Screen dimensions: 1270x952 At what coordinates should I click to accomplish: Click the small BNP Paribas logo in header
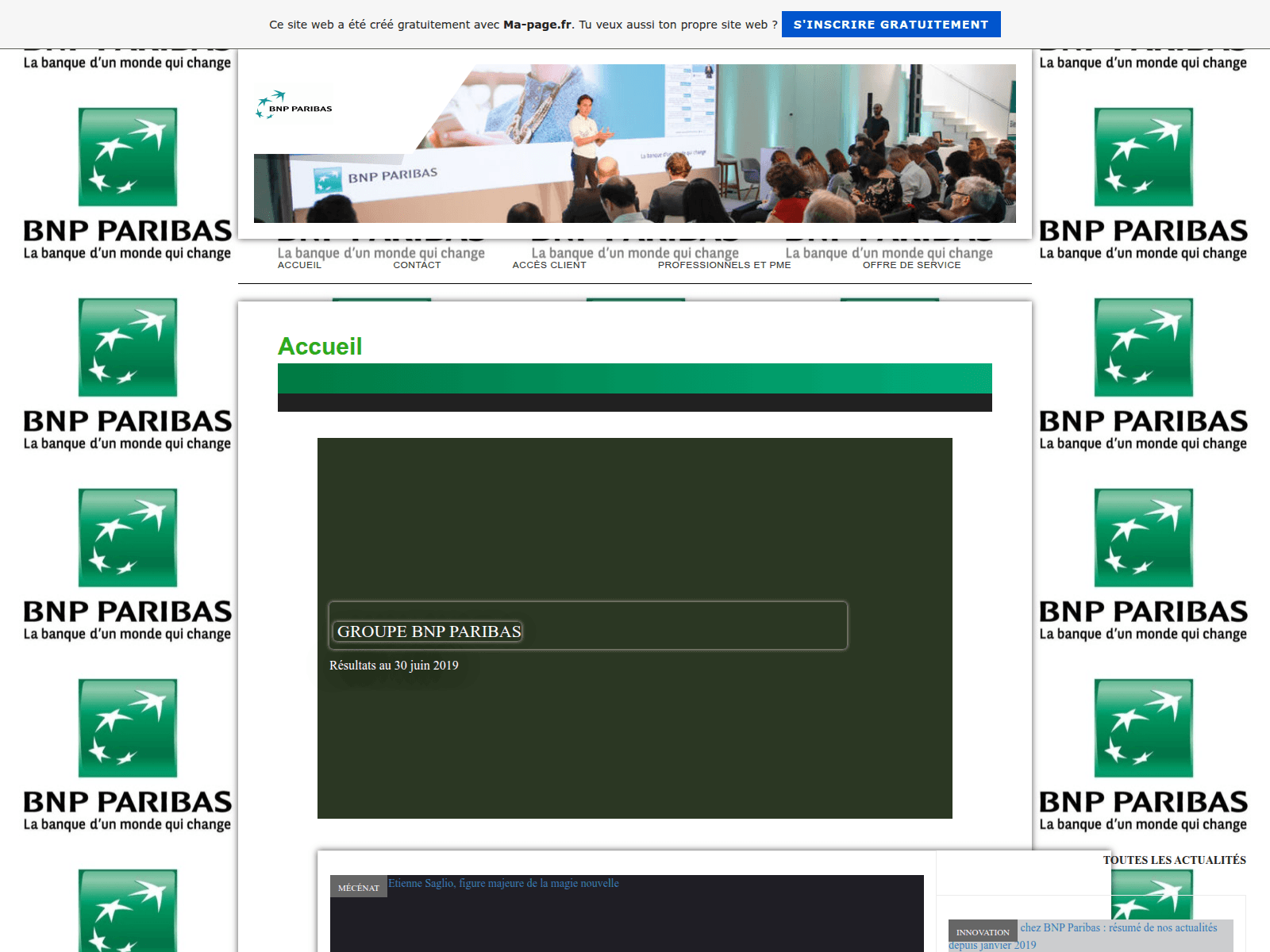(294, 105)
